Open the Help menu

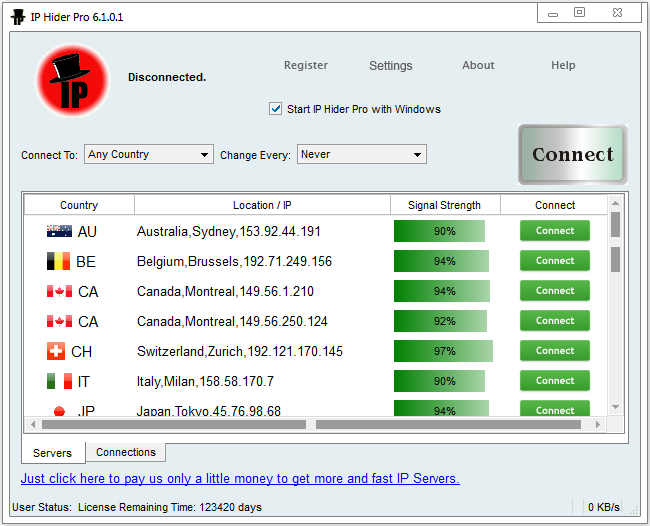(x=563, y=65)
